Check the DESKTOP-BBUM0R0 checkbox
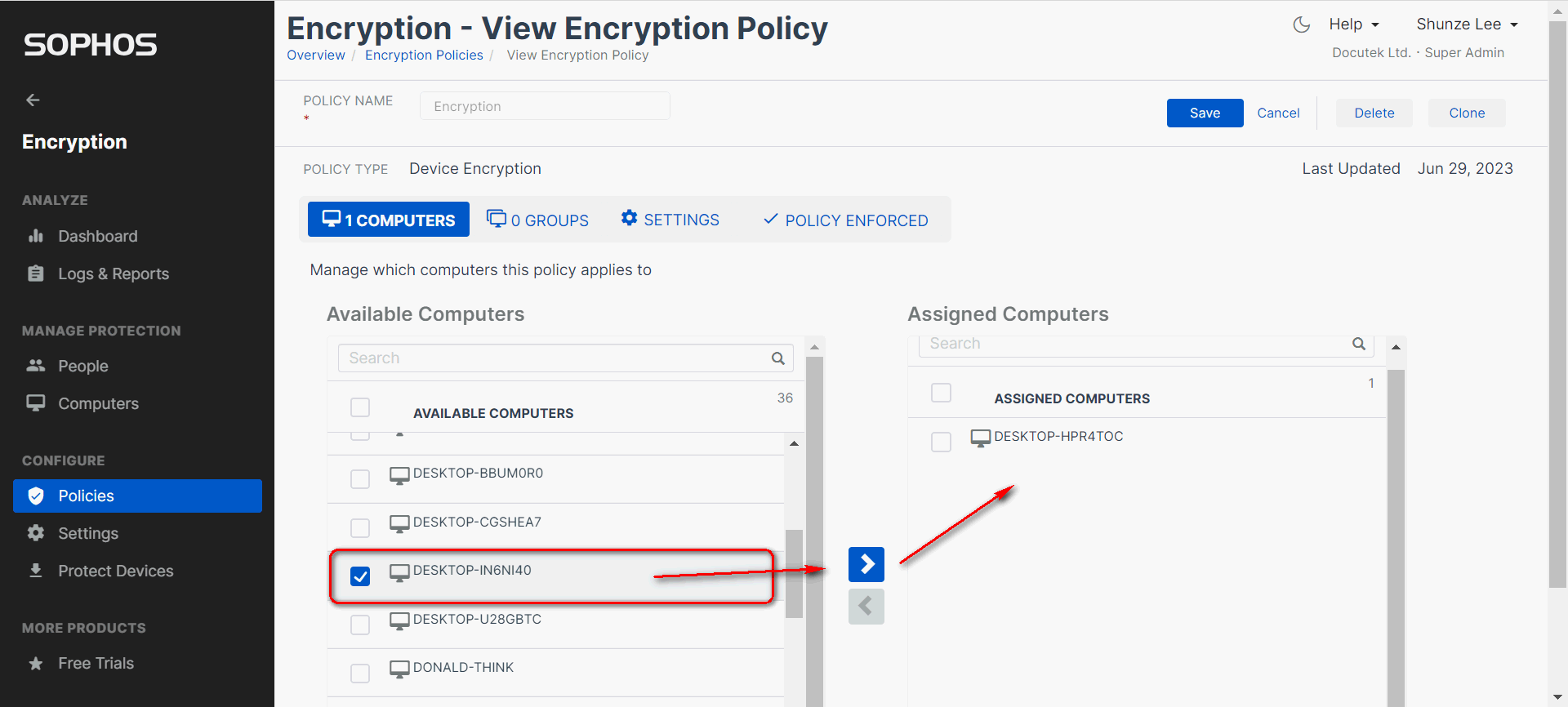Image resolution: width=1568 pixels, height=707 pixels. [360, 479]
